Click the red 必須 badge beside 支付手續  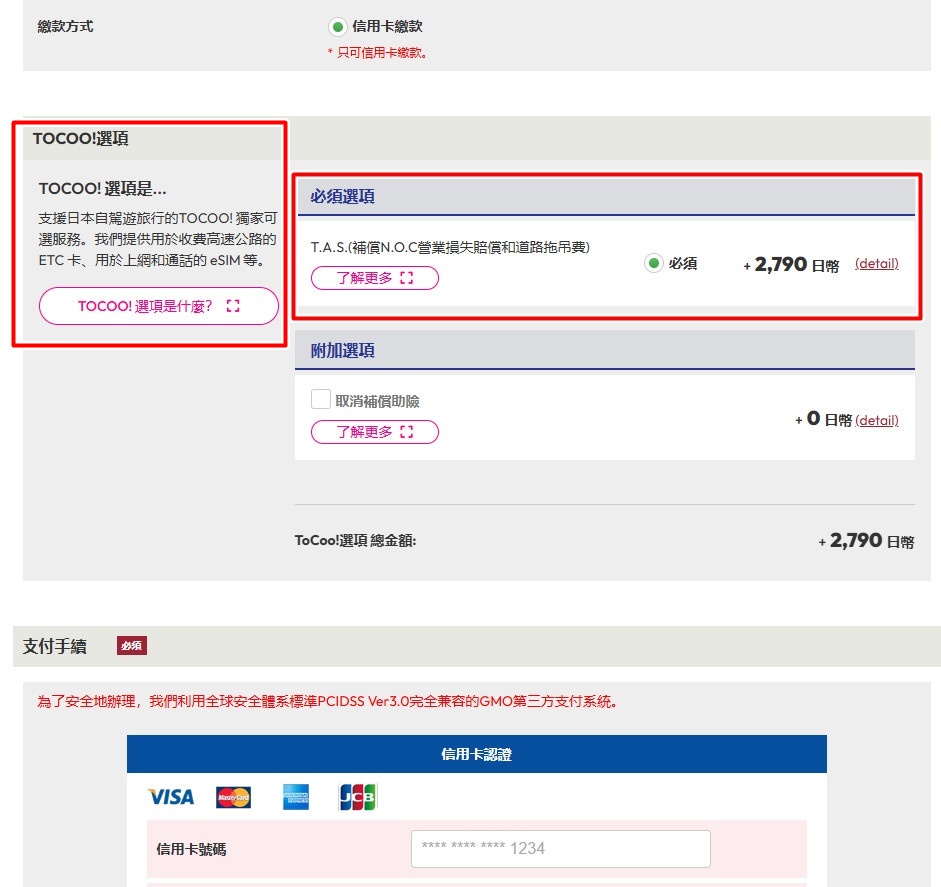pos(131,646)
